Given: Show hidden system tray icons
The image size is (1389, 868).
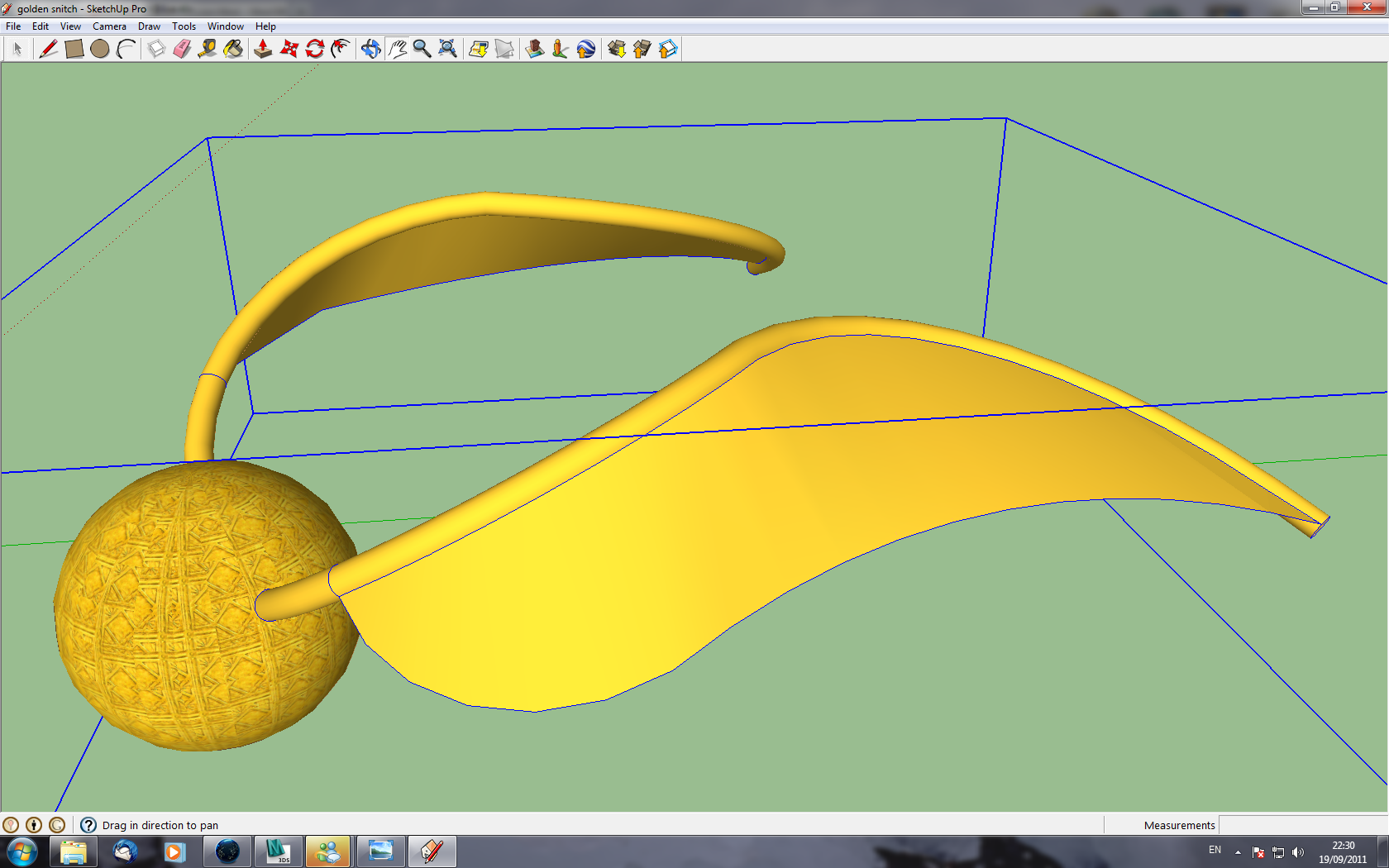Looking at the screenshot, I should tap(1238, 852).
